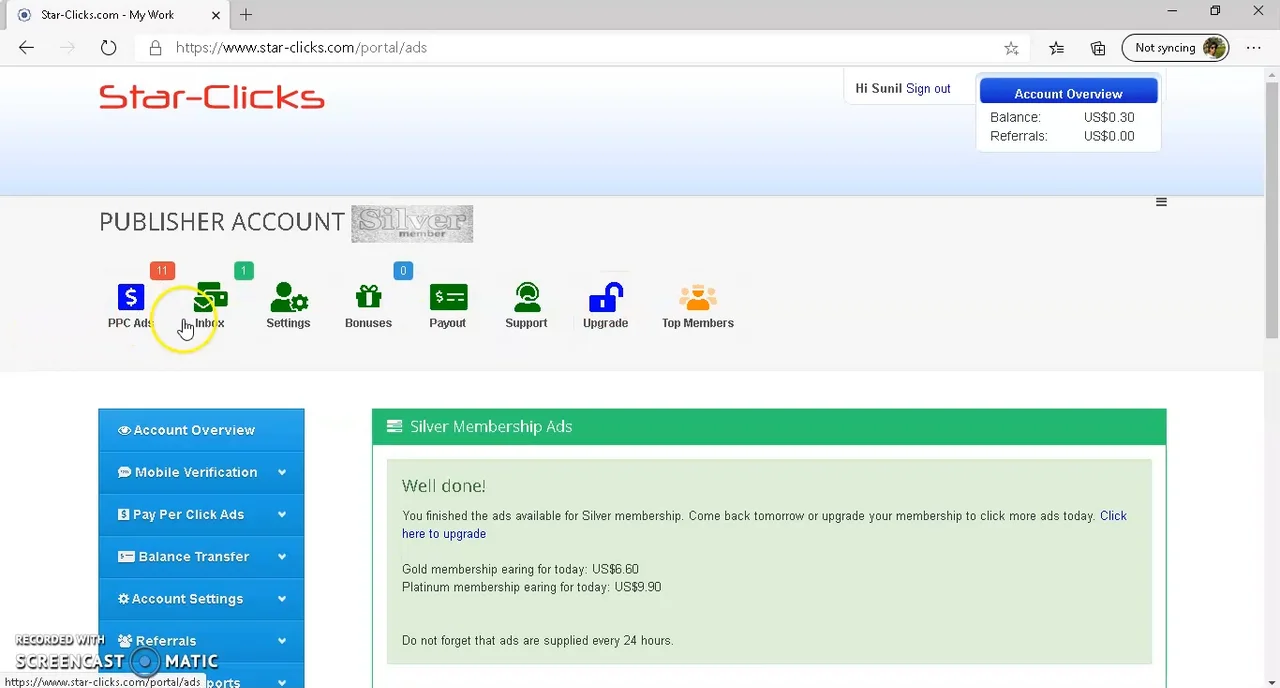Add page to favorites star icon
The width and height of the screenshot is (1280, 688).
[x=1011, y=48]
